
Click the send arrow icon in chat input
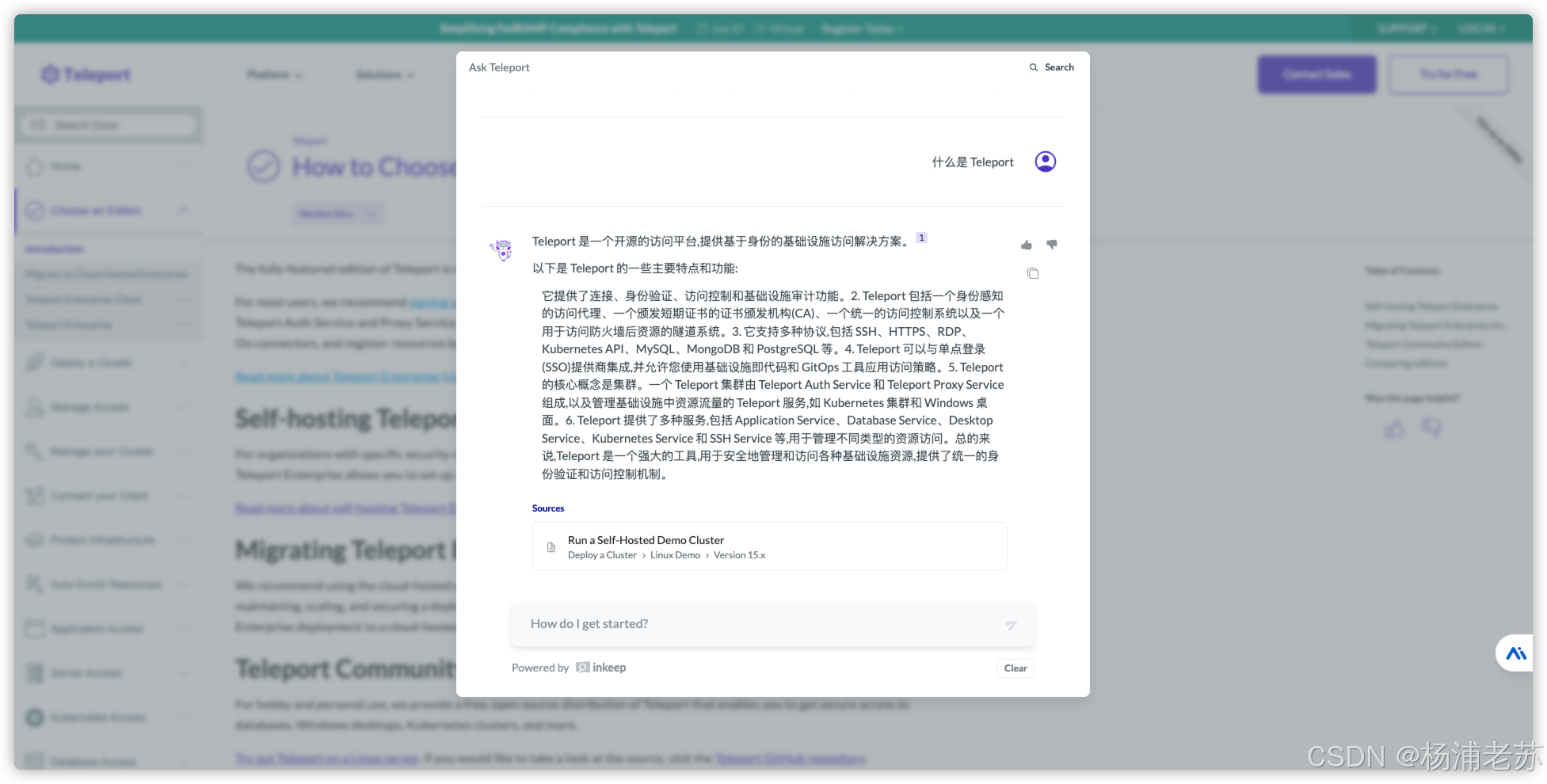point(1011,625)
